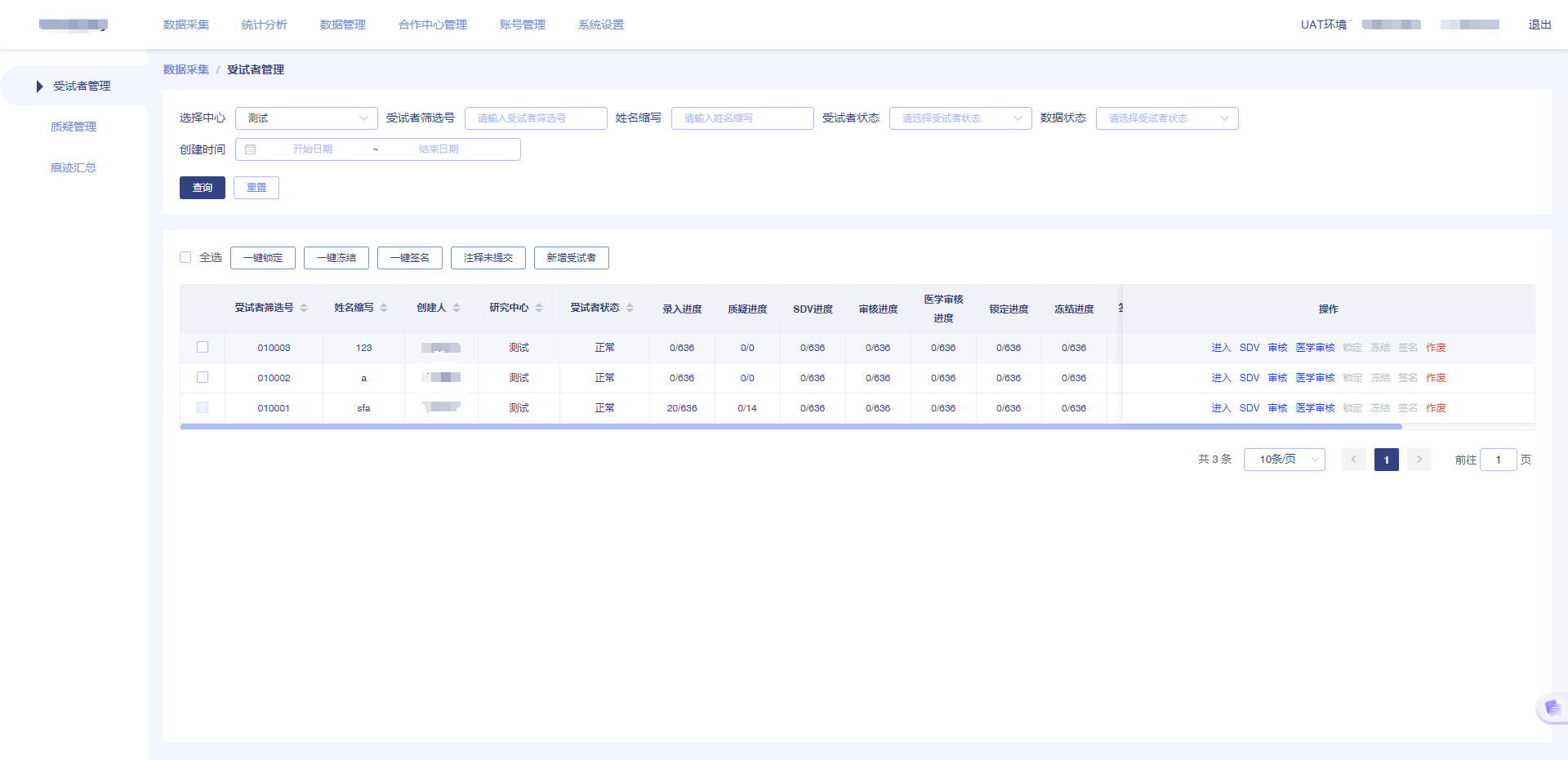This screenshot has width=1568, height=760.
Task: Sort by 姓名缩写 column arrows
Action: pyautogui.click(x=384, y=308)
